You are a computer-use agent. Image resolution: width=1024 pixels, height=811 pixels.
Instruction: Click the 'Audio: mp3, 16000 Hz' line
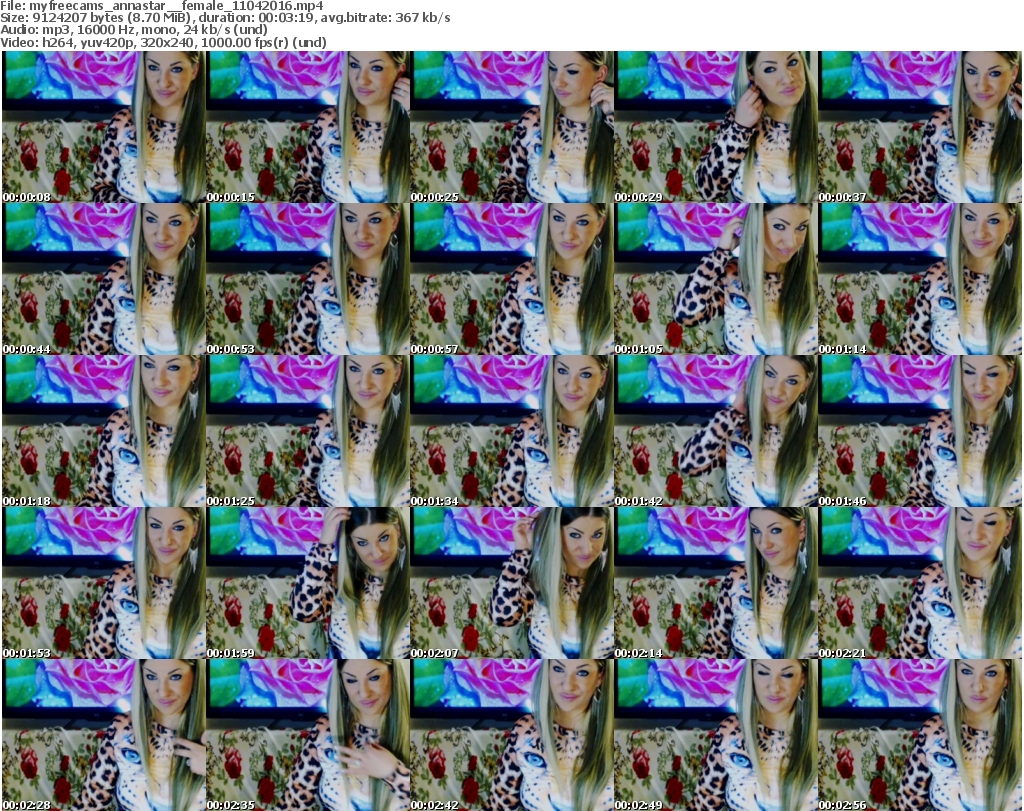pyautogui.click(x=134, y=30)
